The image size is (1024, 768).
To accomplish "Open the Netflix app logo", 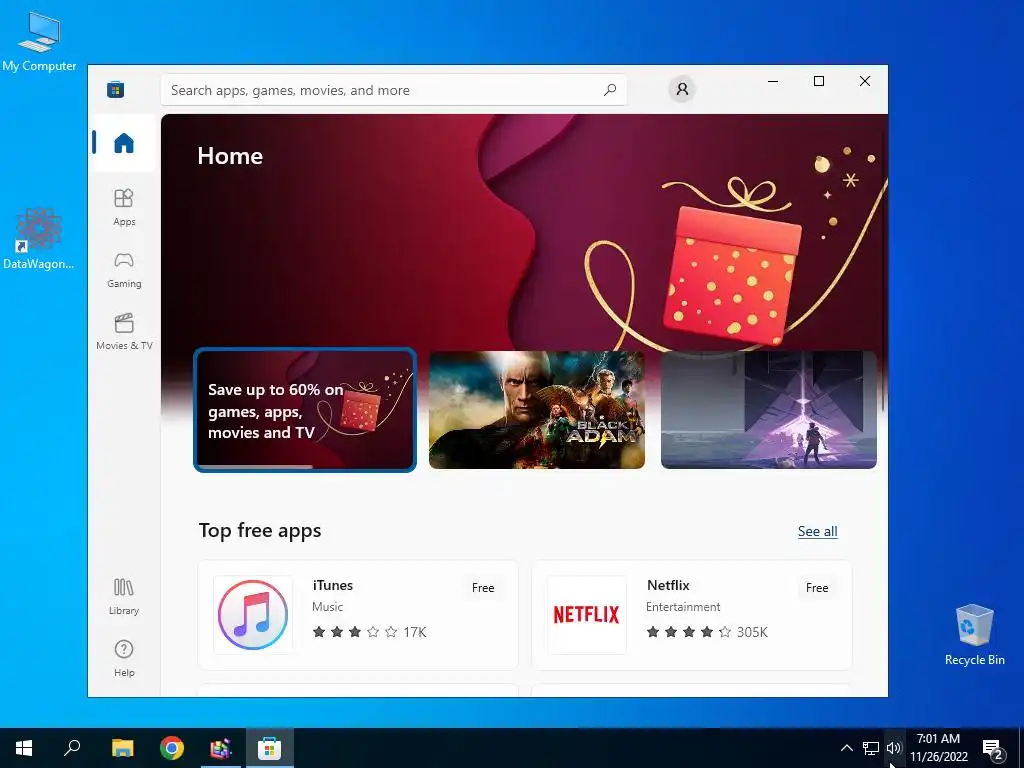I will coord(586,615).
